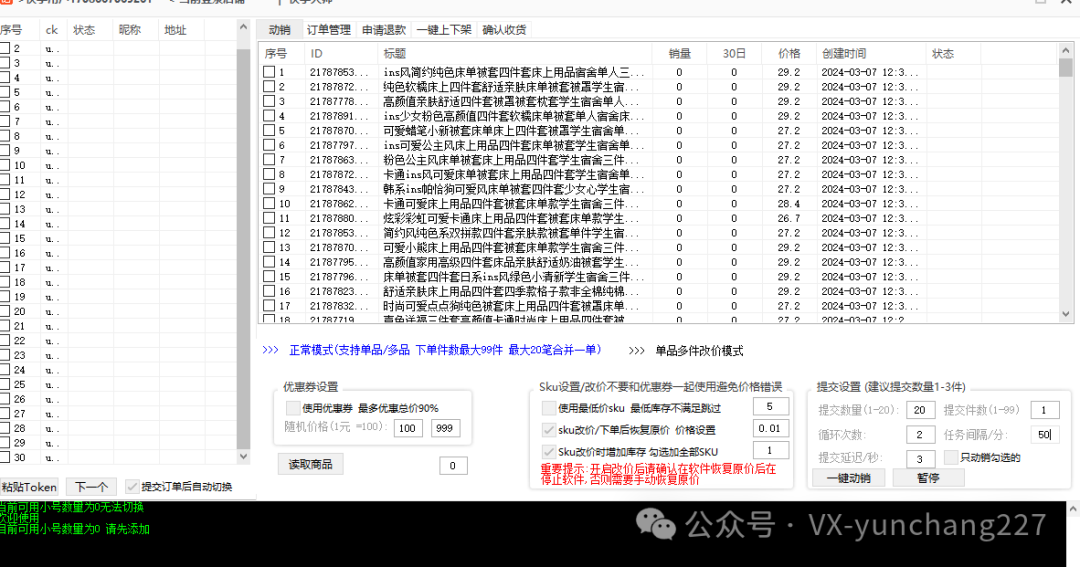Viewport: 1080px width, 567px height.
Task: Toggle Sku改价时增加库存 checkbox
Action: tap(549, 452)
